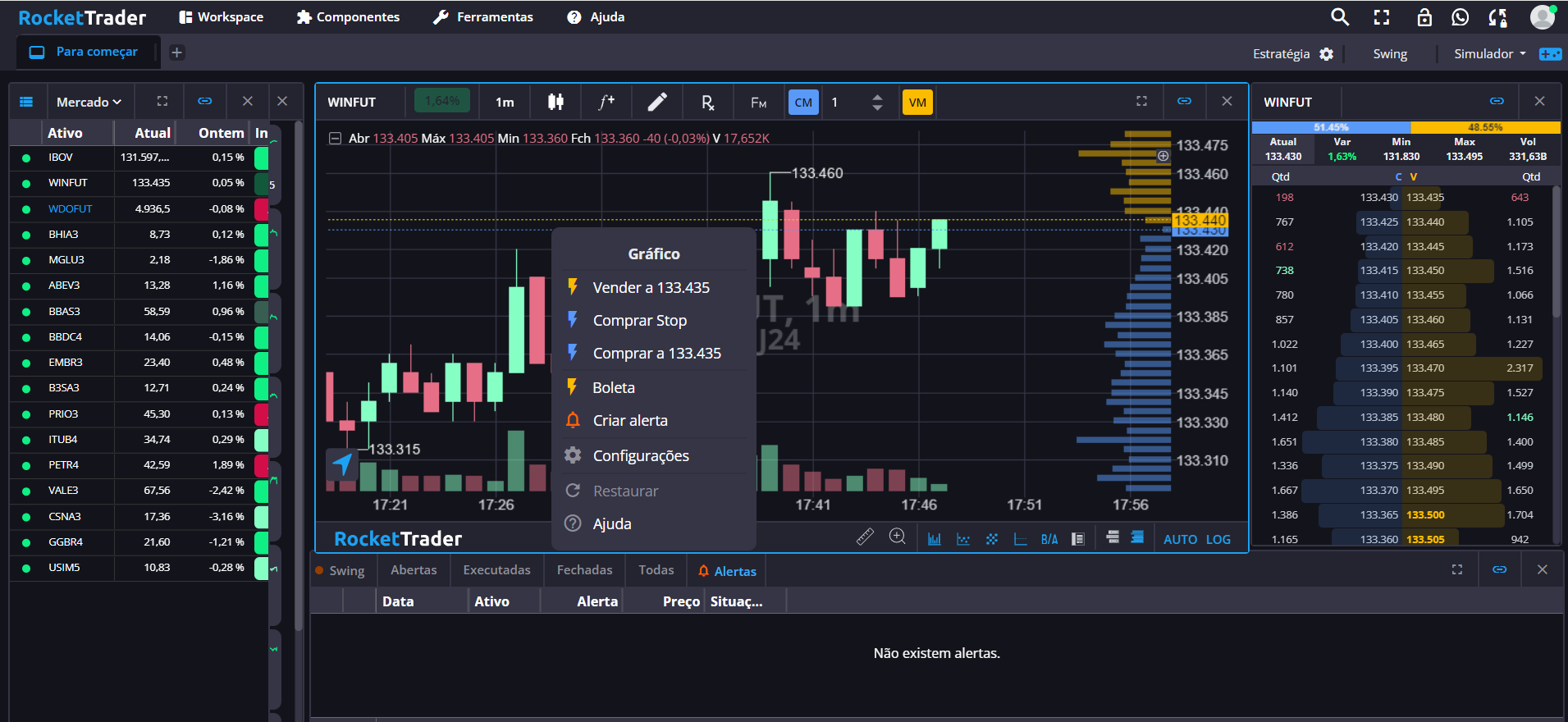
Task: Open the 1m timeframe selector
Action: [505, 102]
